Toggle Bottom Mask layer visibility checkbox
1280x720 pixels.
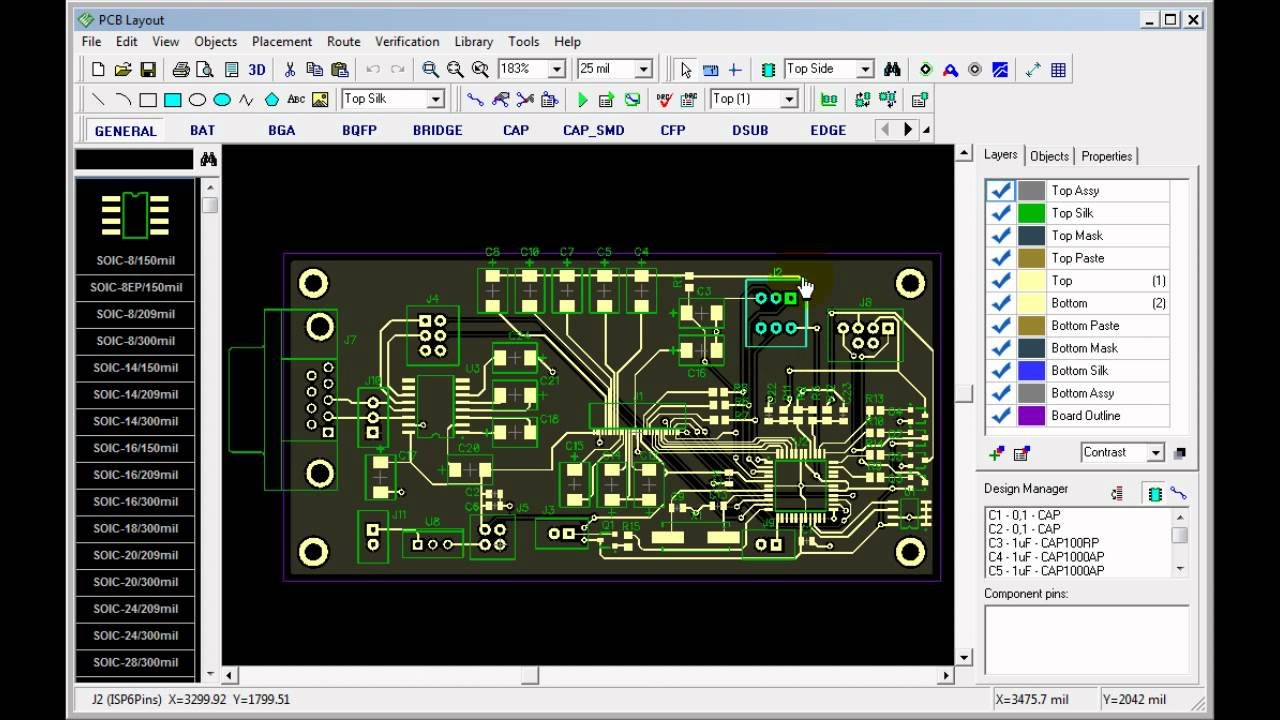pyautogui.click(x=1000, y=348)
